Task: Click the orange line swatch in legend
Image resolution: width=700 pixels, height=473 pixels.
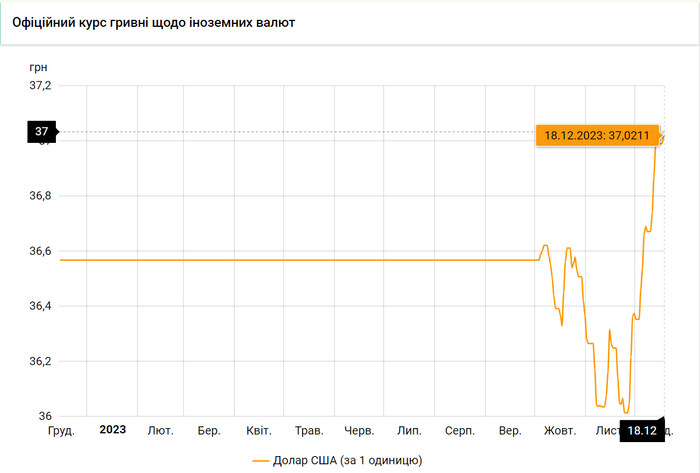Action: 261,461
